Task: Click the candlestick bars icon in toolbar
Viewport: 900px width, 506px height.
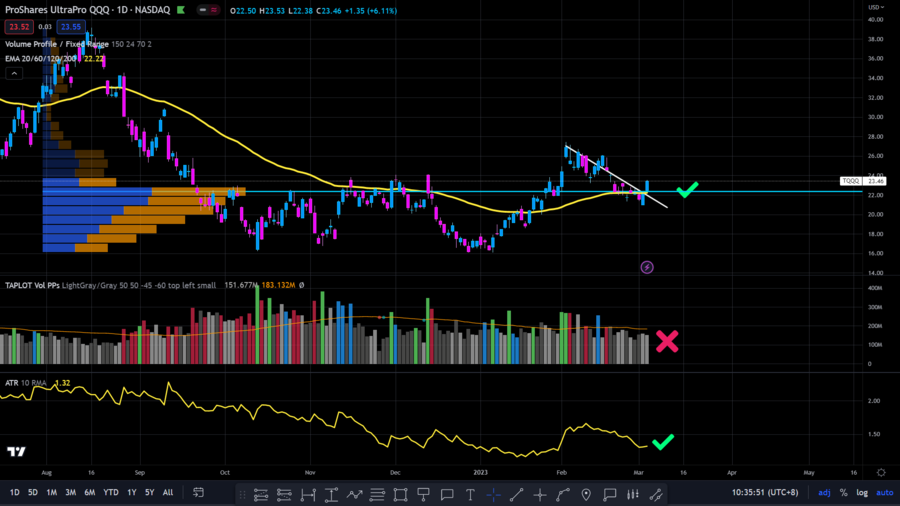Action: pyautogui.click(x=633, y=495)
